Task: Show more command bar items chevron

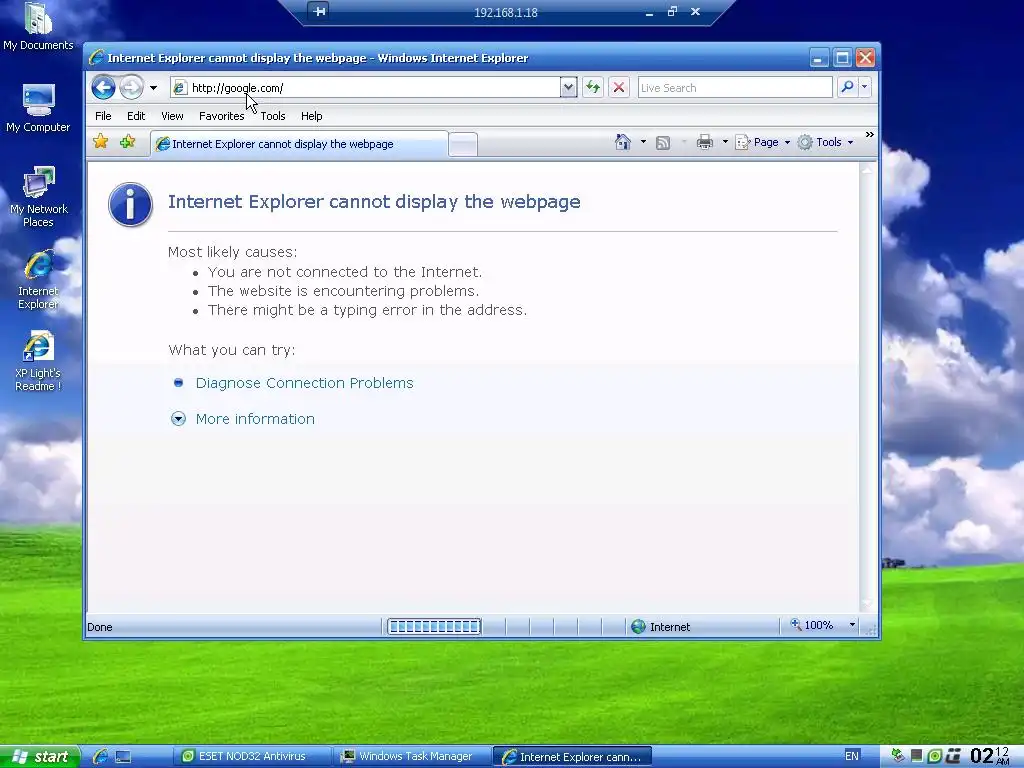Action: pos(869,135)
